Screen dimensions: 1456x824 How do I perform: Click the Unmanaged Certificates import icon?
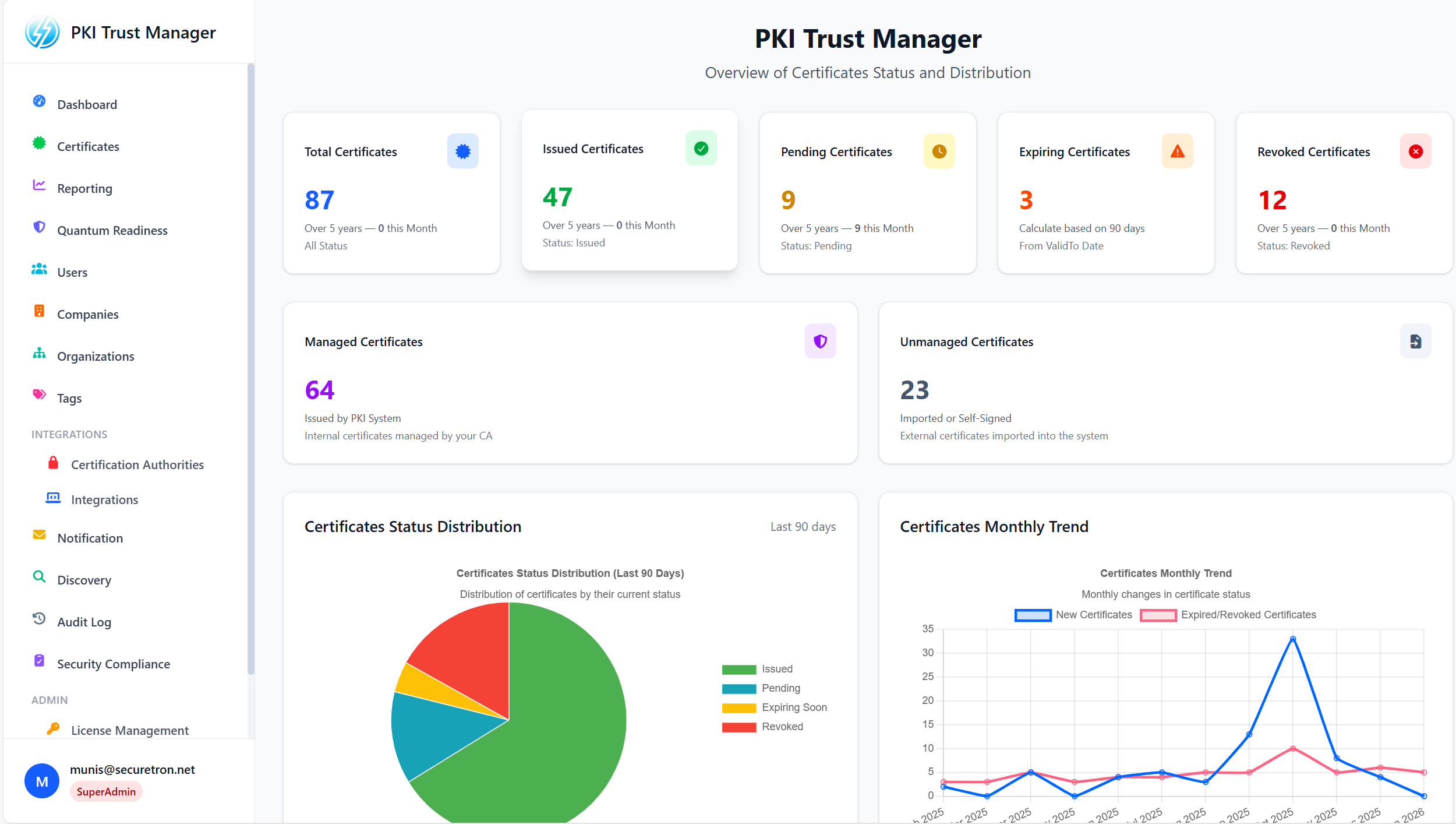point(1415,341)
